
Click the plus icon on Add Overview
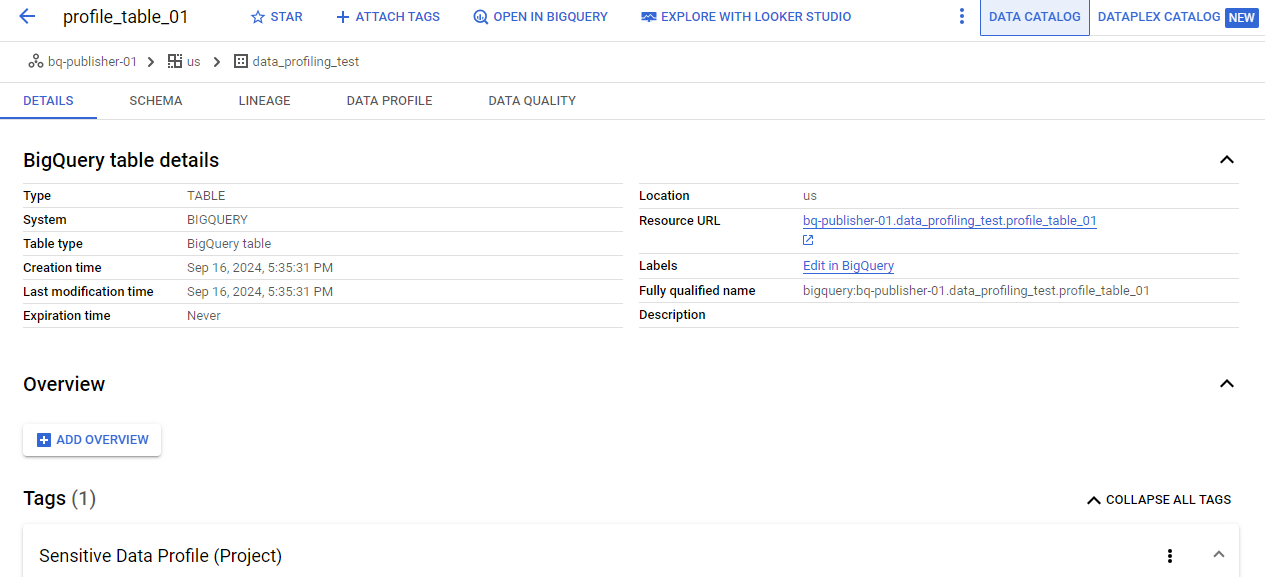[43, 440]
